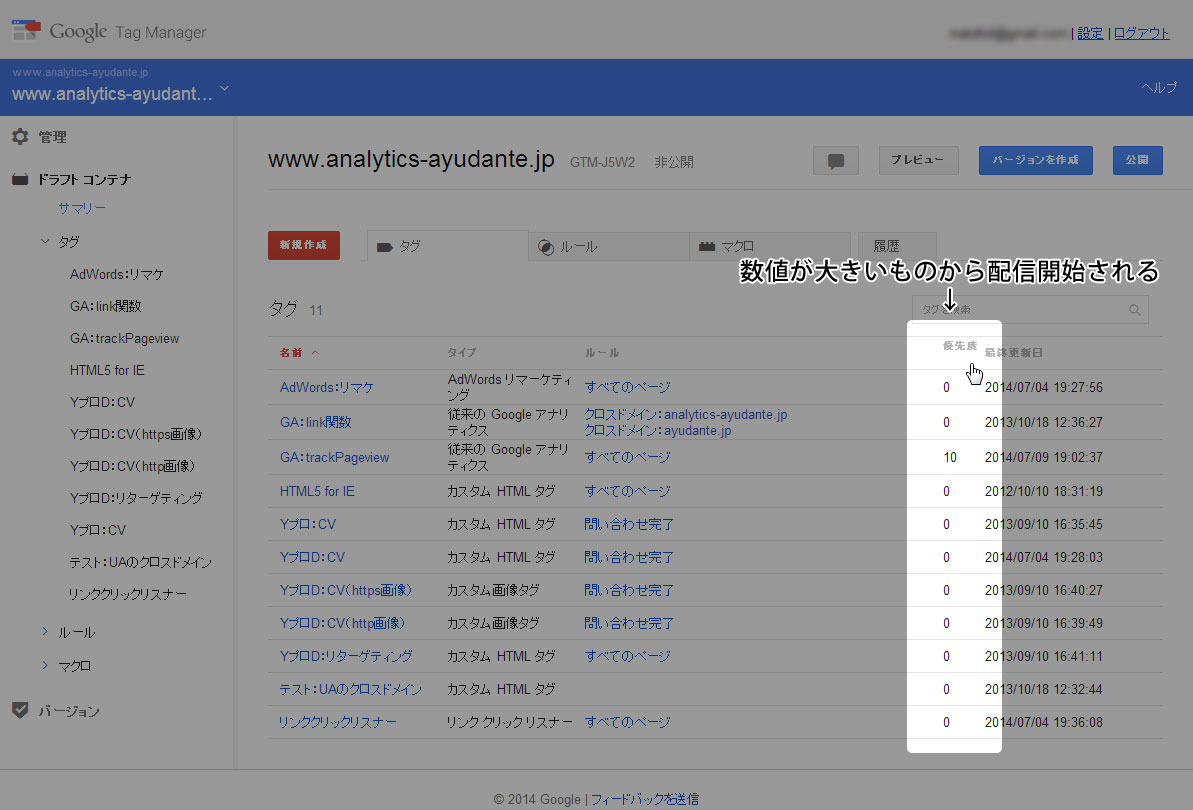Expand the ルール tree in sidebar
The height and width of the screenshot is (810, 1193).
point(45,631)
